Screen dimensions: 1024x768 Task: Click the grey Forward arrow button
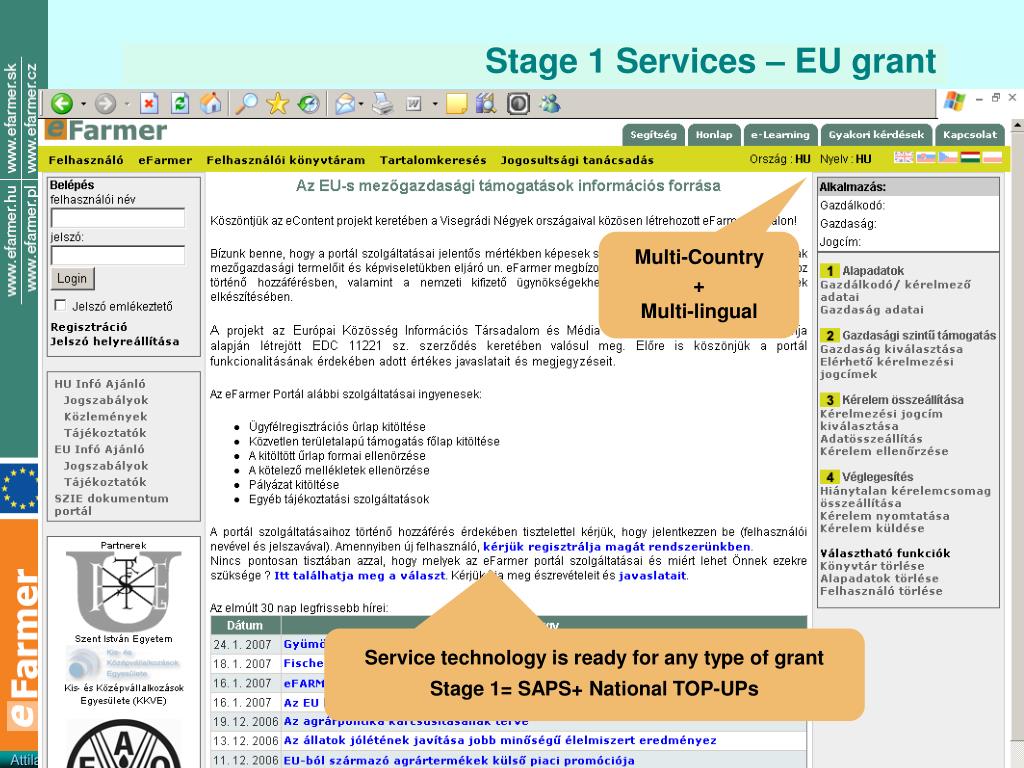point(105,103)
